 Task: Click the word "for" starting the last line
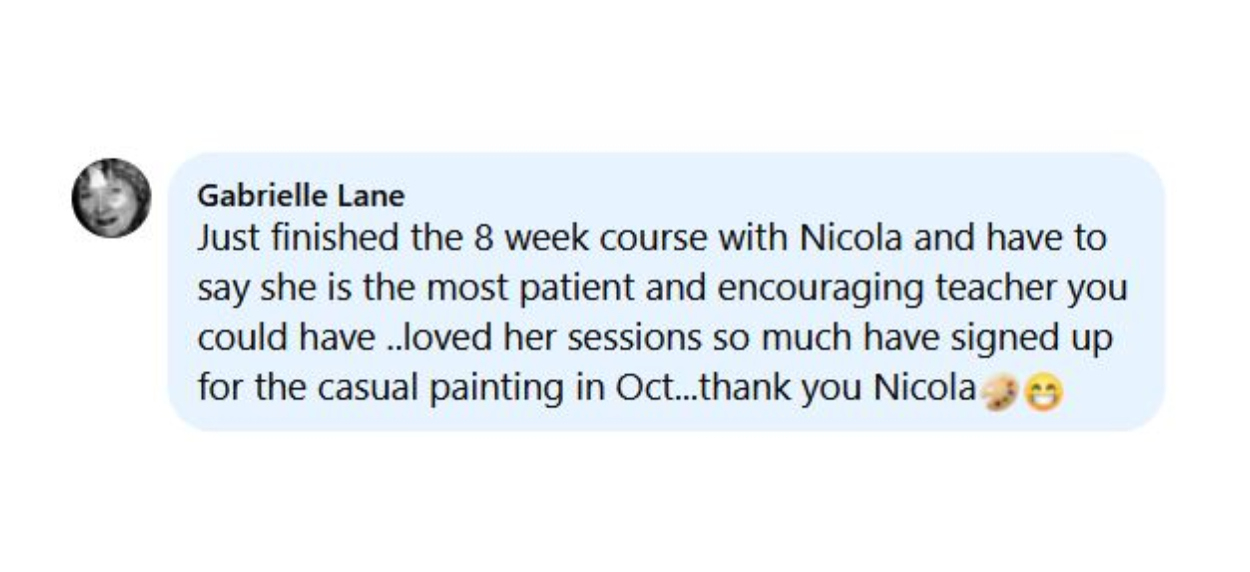coord(216,389)
